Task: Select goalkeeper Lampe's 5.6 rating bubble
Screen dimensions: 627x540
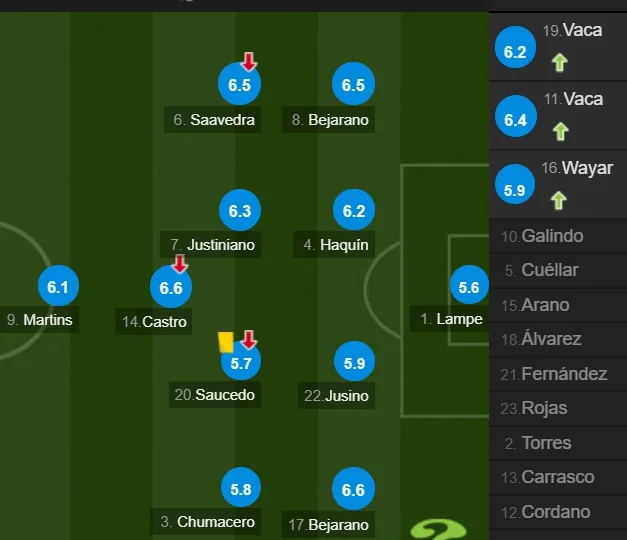Action: point(469,286)
